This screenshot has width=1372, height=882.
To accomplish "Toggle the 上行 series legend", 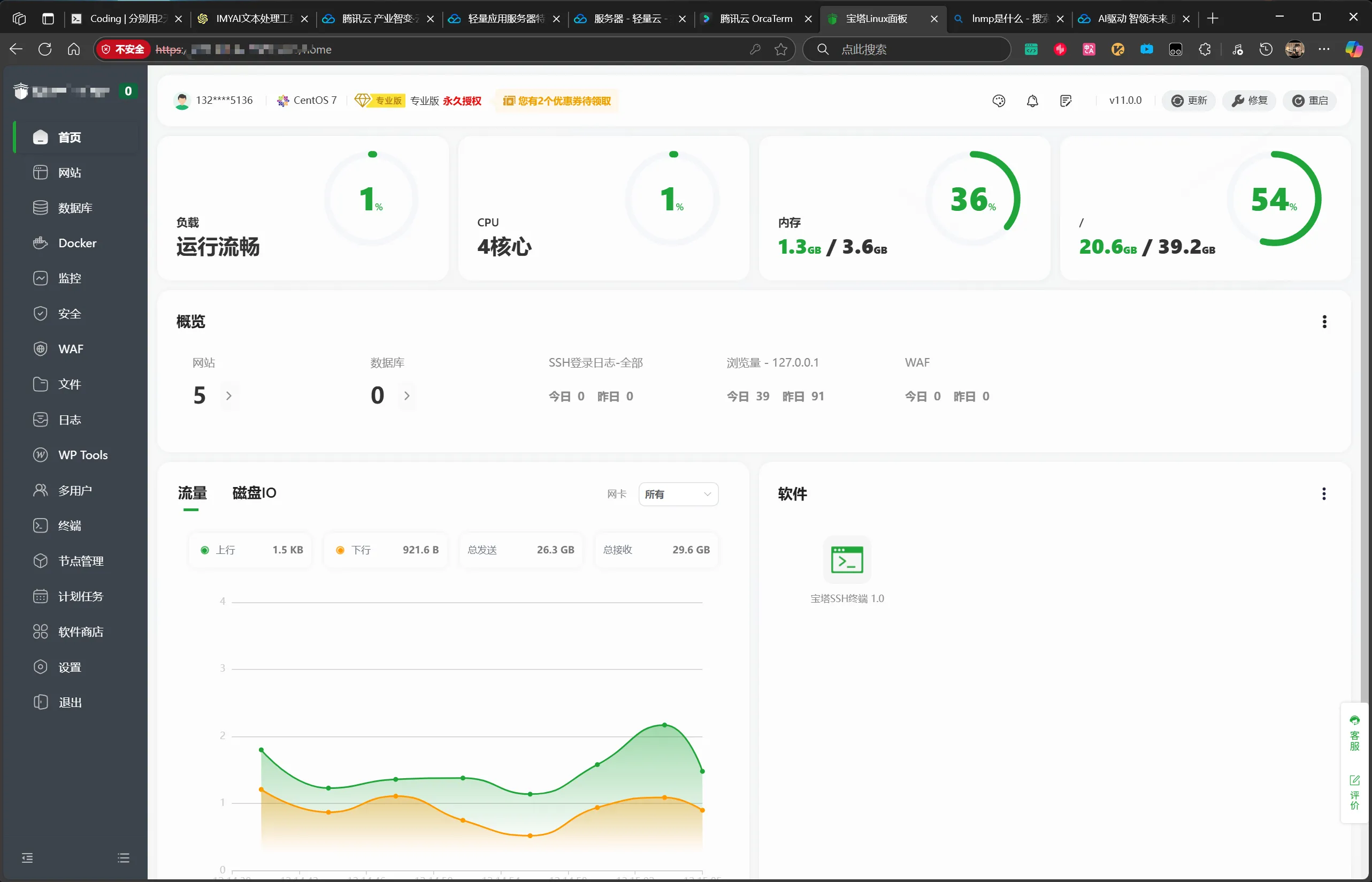I will tap(250, 550).
